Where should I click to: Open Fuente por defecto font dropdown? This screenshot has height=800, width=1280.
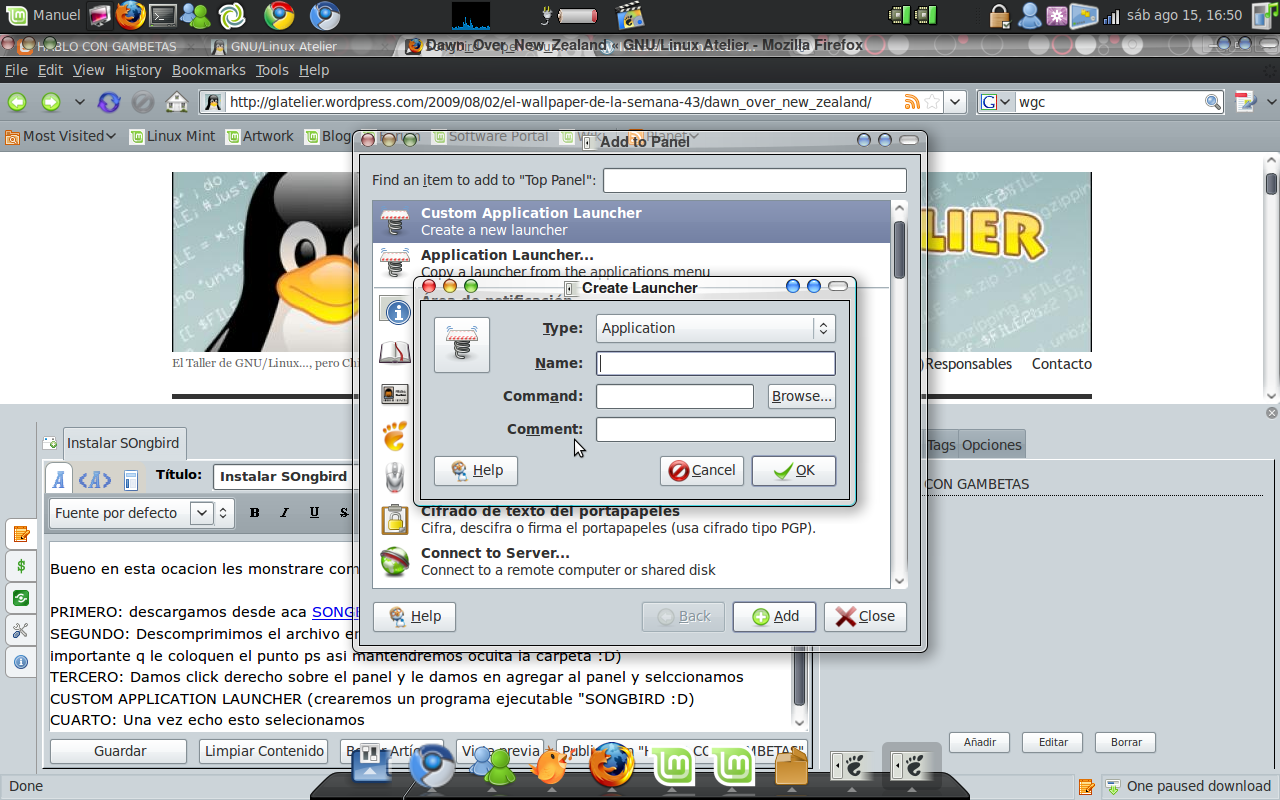click(x=132, y=513)
